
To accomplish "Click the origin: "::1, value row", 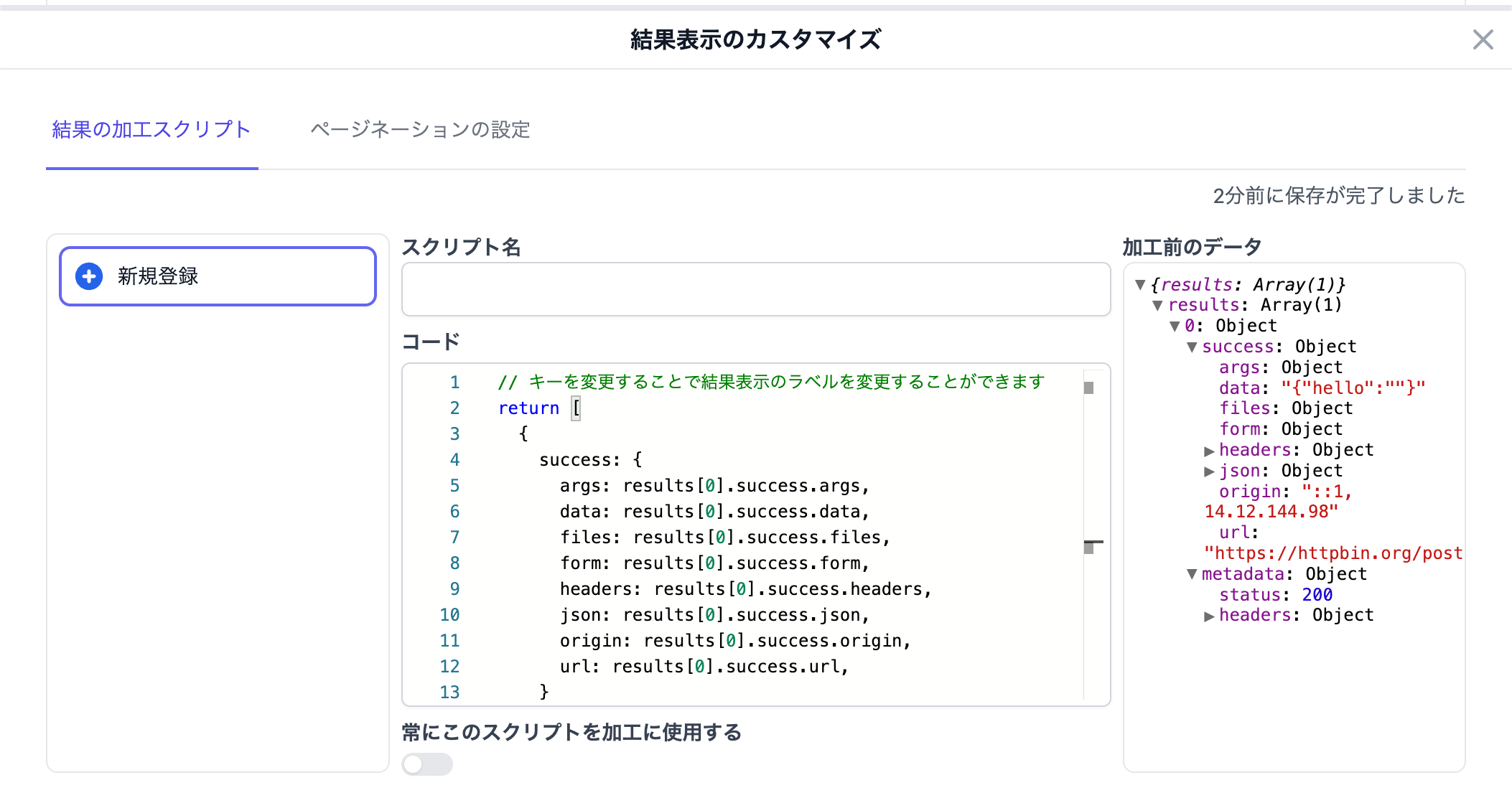I will (x=1285, y=492).
